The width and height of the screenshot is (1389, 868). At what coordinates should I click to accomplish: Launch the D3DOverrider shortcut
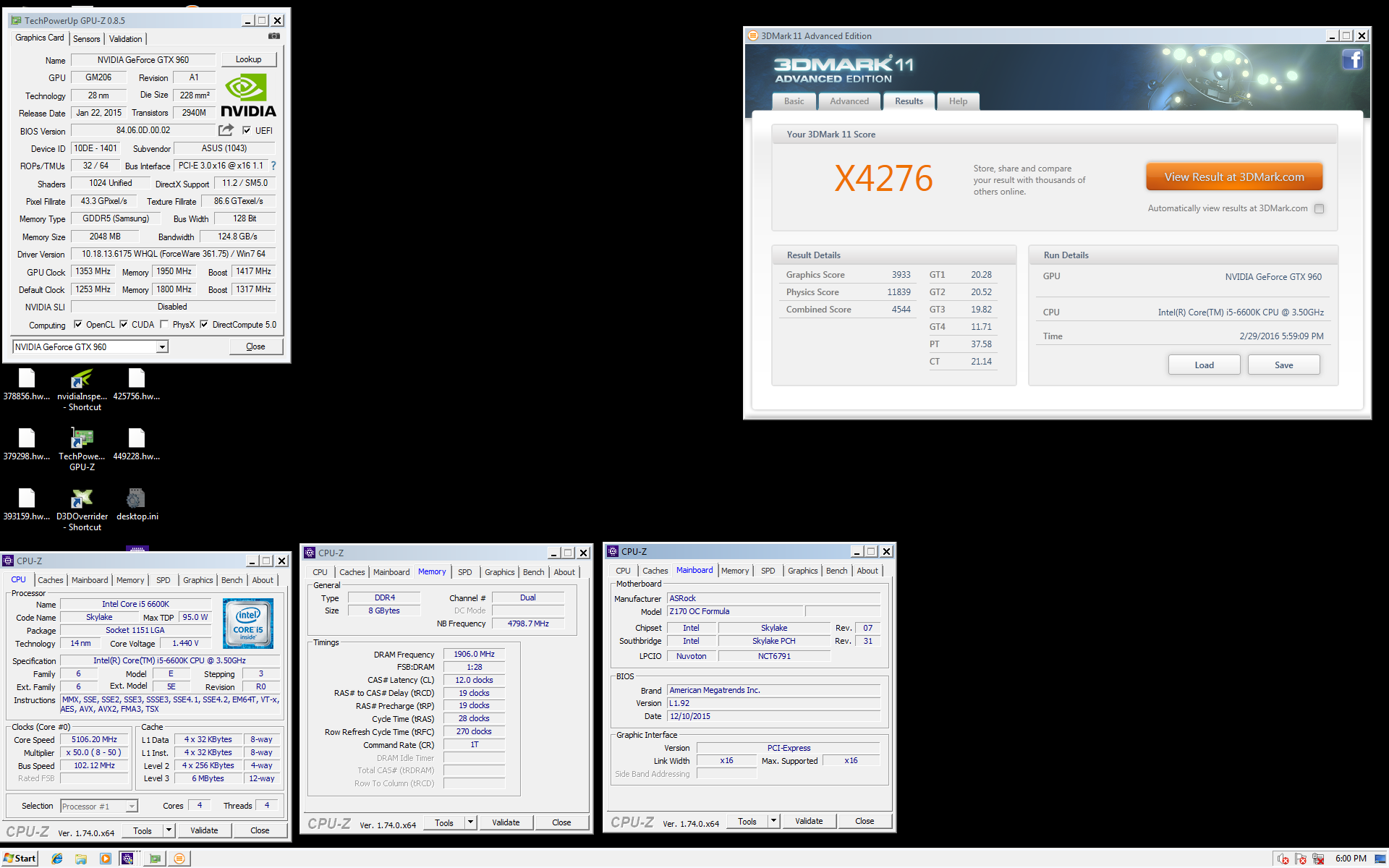(82, 509)
